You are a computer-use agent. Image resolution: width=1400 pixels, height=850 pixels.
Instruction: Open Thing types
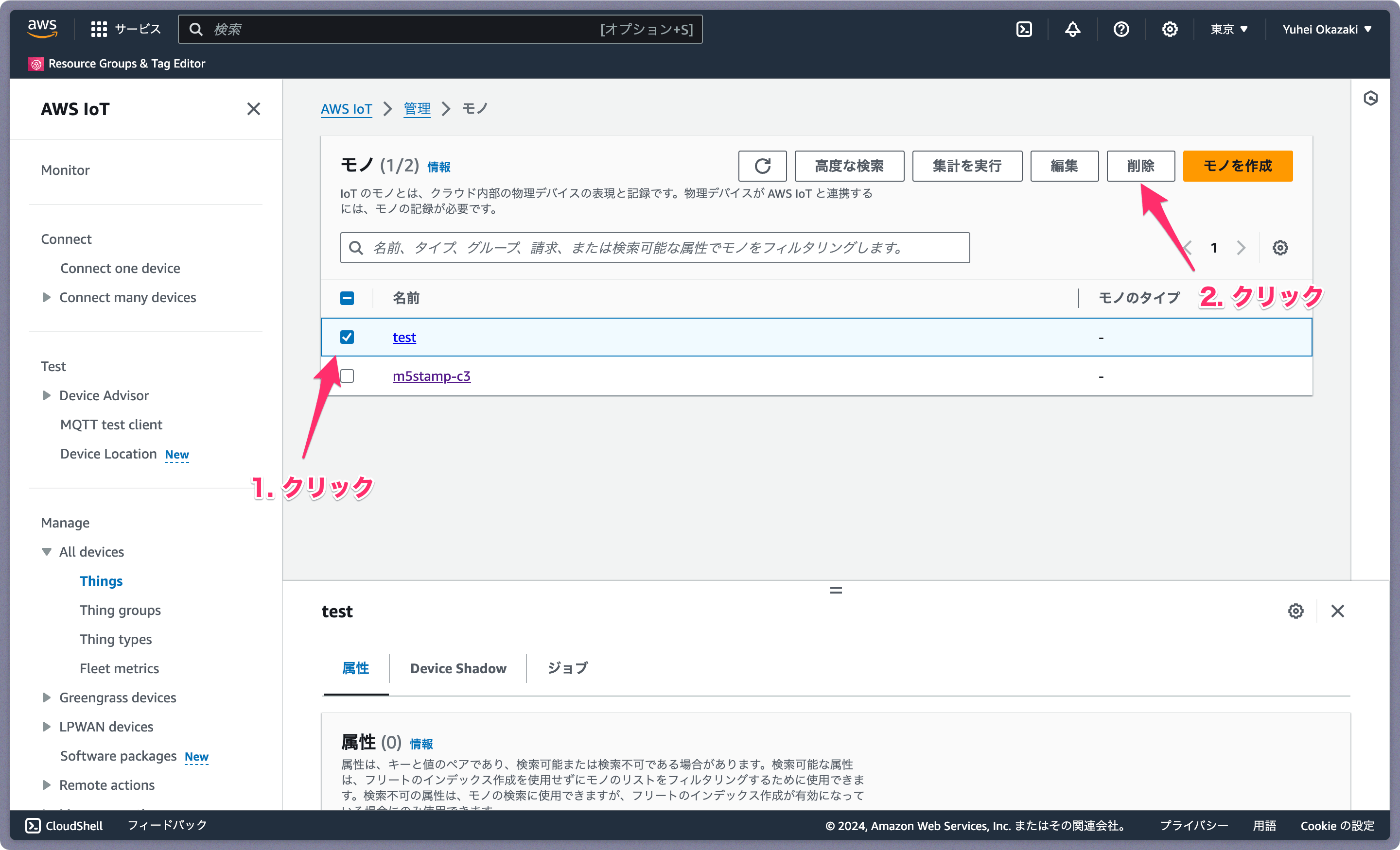[116, 639]
